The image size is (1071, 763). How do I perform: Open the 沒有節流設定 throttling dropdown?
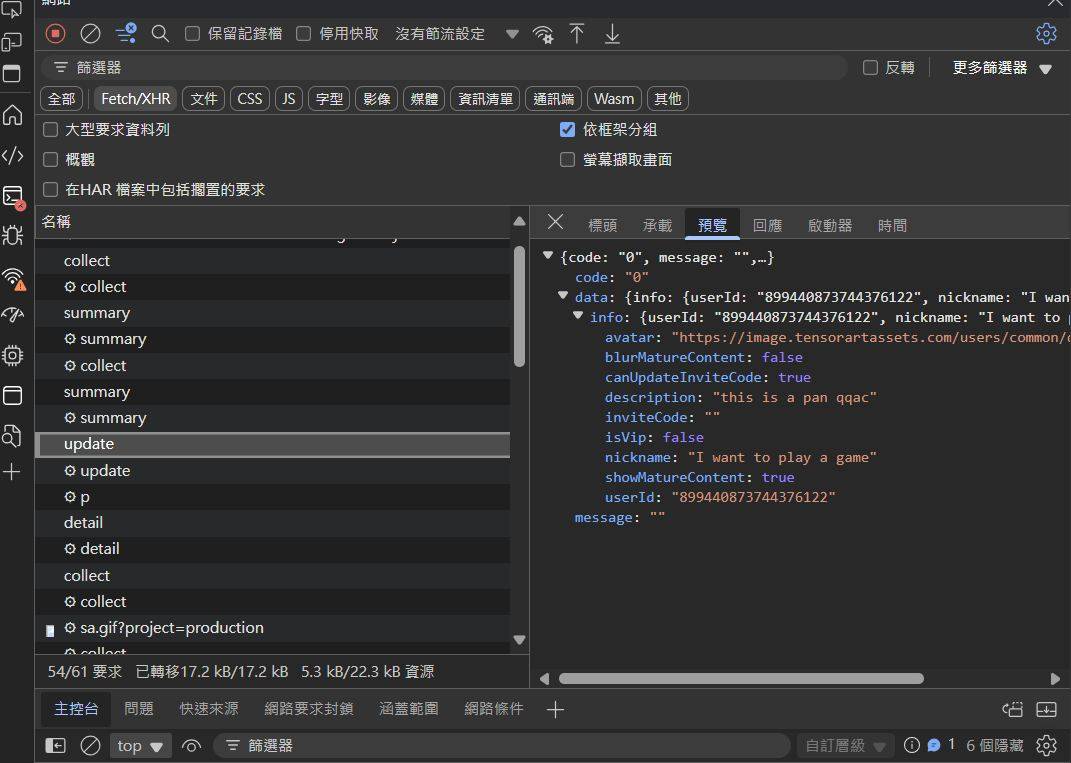[x=456, y=34]
